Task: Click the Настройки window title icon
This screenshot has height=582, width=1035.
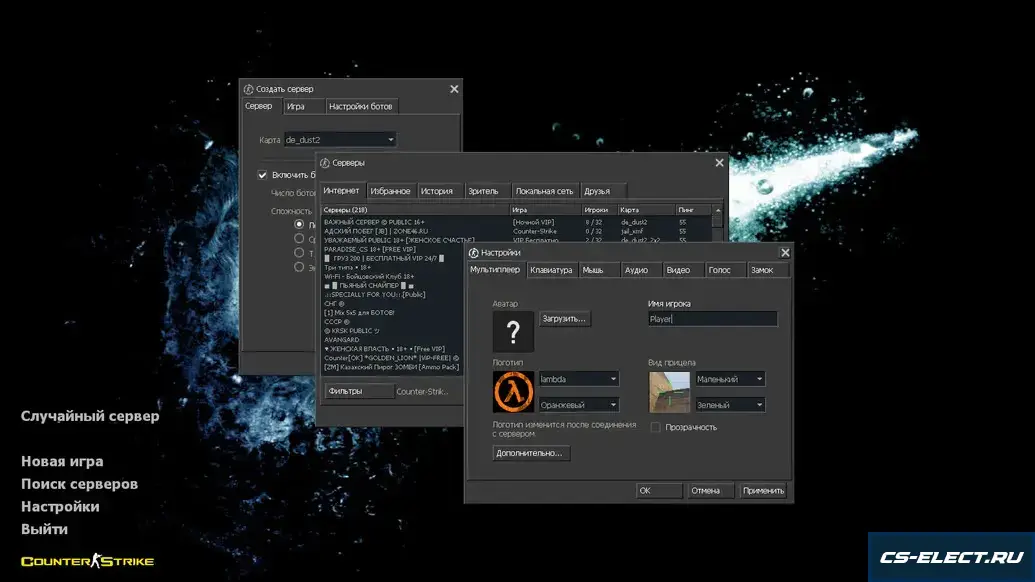Action: coord(473,253)
